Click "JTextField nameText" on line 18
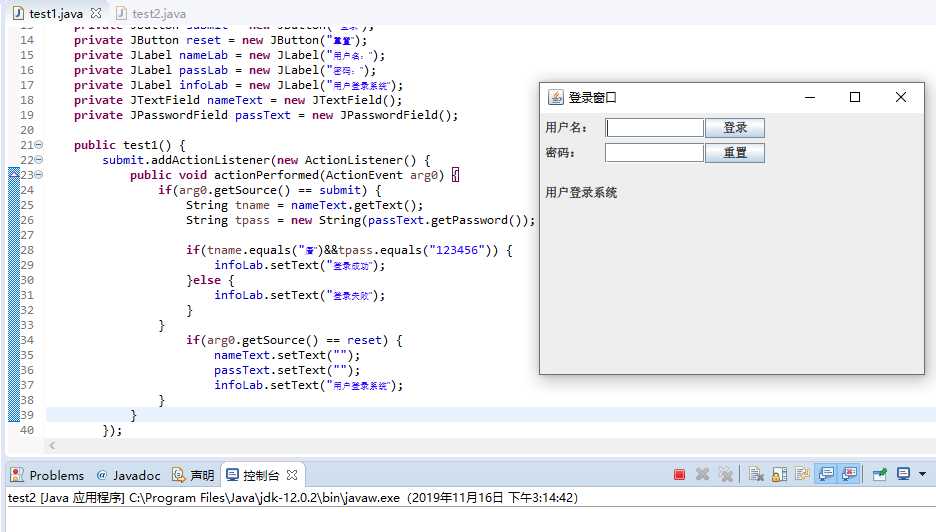Viewport: 936px width, 532px height. 196,100
